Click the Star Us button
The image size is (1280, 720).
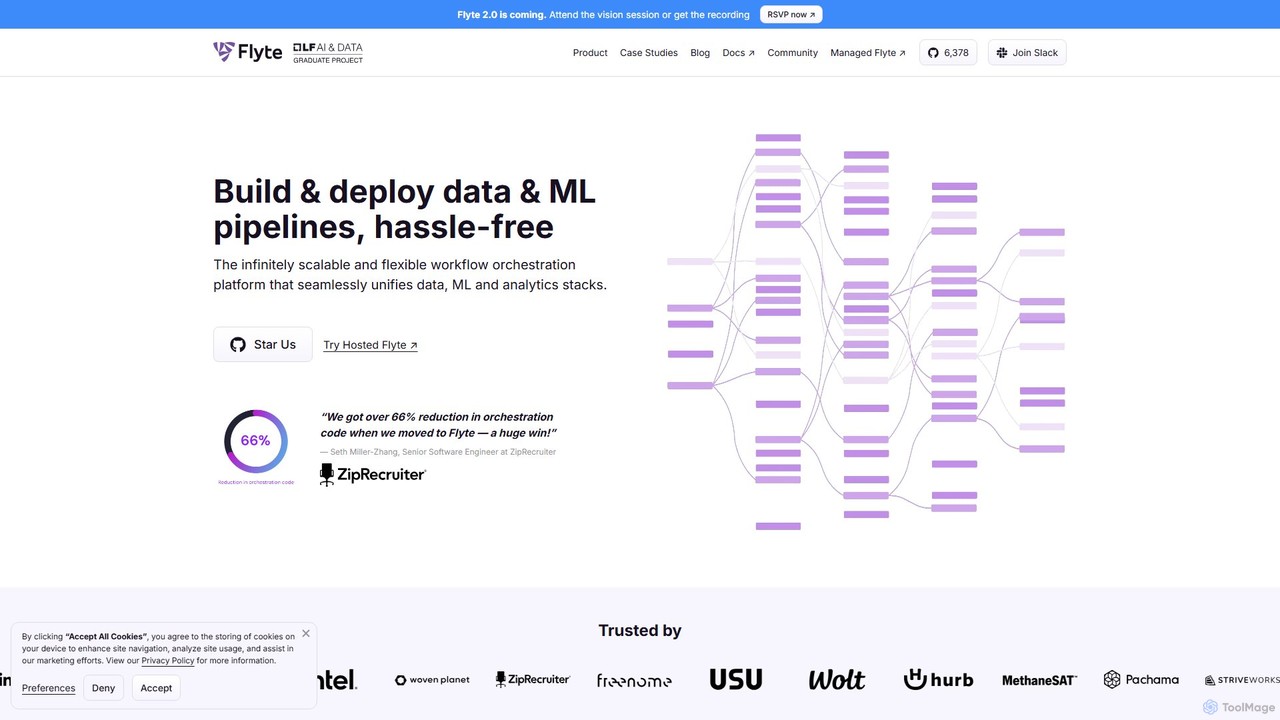(x=263, y=345)
